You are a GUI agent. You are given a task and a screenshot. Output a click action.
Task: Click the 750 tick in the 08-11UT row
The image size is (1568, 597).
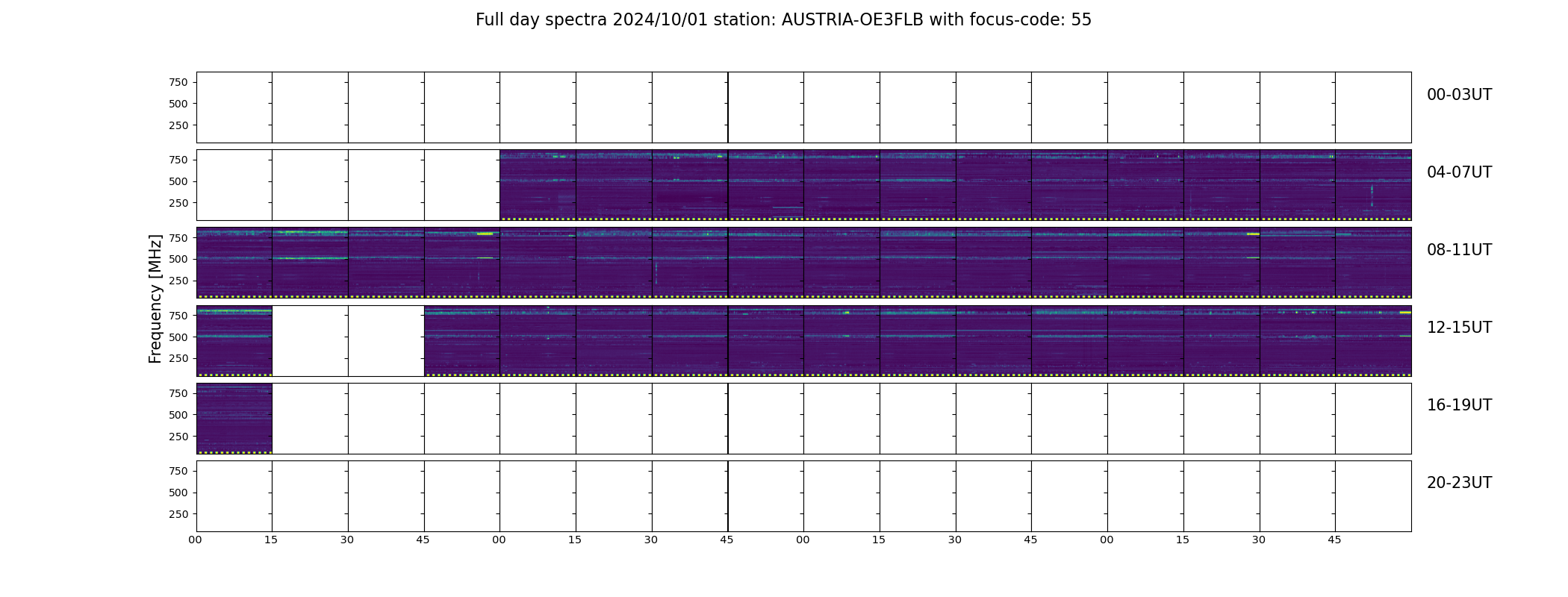(178, 238)
